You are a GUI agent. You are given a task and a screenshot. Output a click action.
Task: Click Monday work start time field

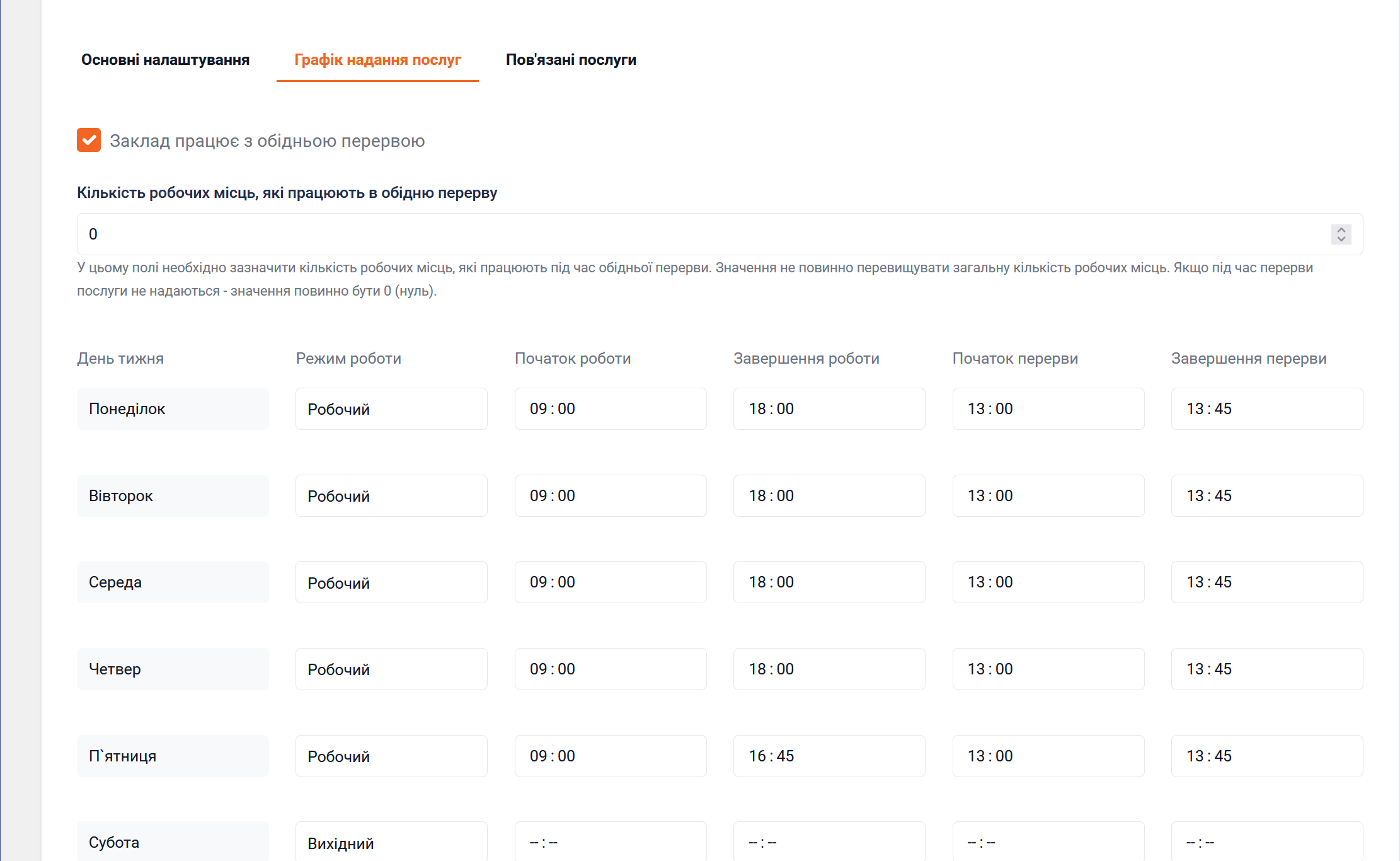[x=610, y=409]
